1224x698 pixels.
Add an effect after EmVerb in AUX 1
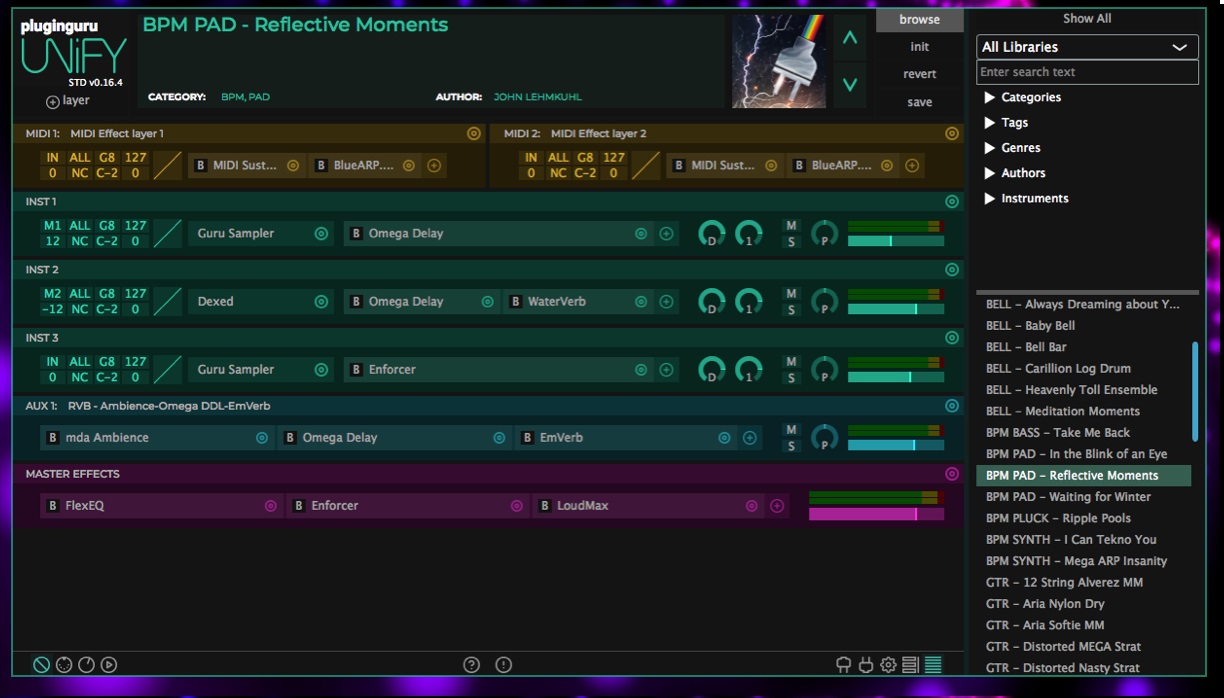coord(749,437)
